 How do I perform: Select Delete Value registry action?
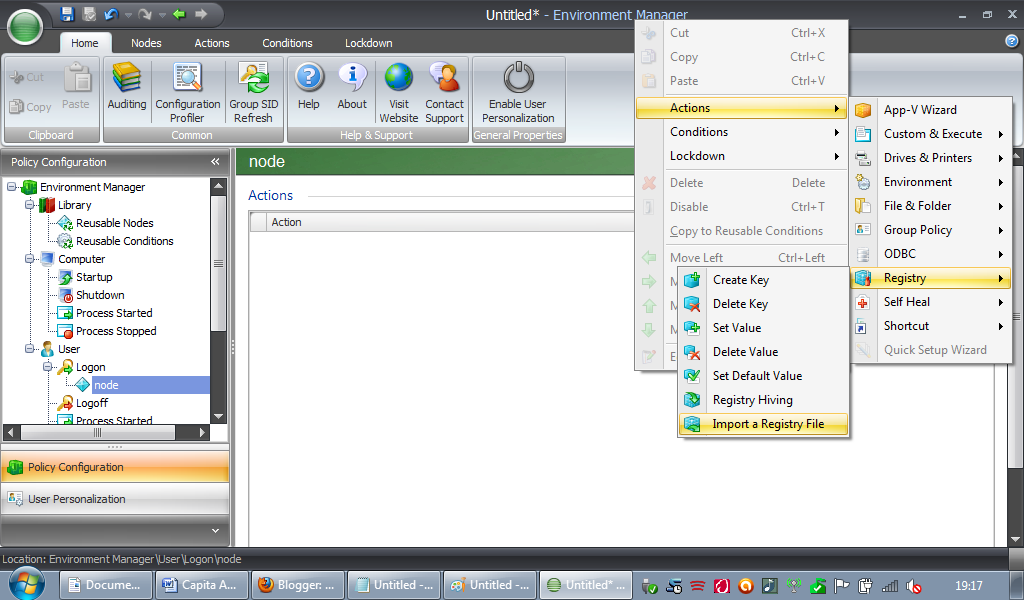764,352
